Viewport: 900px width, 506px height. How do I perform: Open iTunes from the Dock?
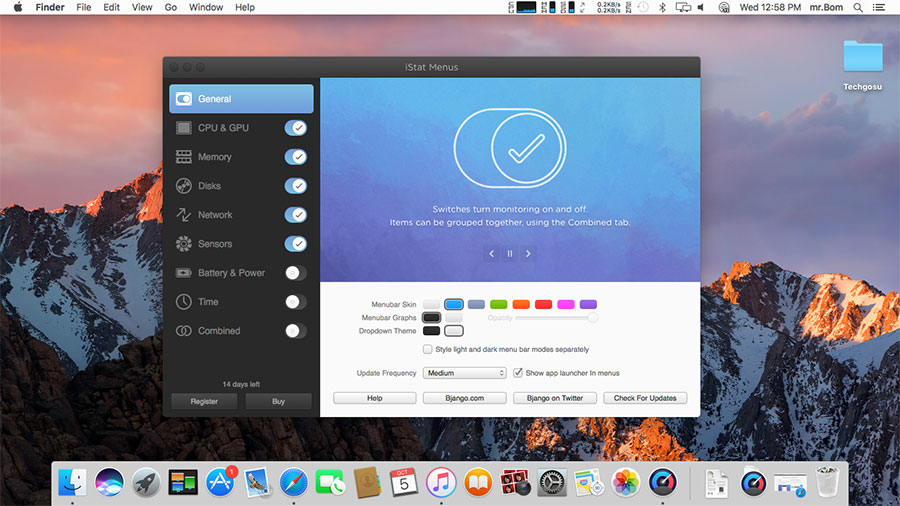pyautogui.click(x=441, y=482)
